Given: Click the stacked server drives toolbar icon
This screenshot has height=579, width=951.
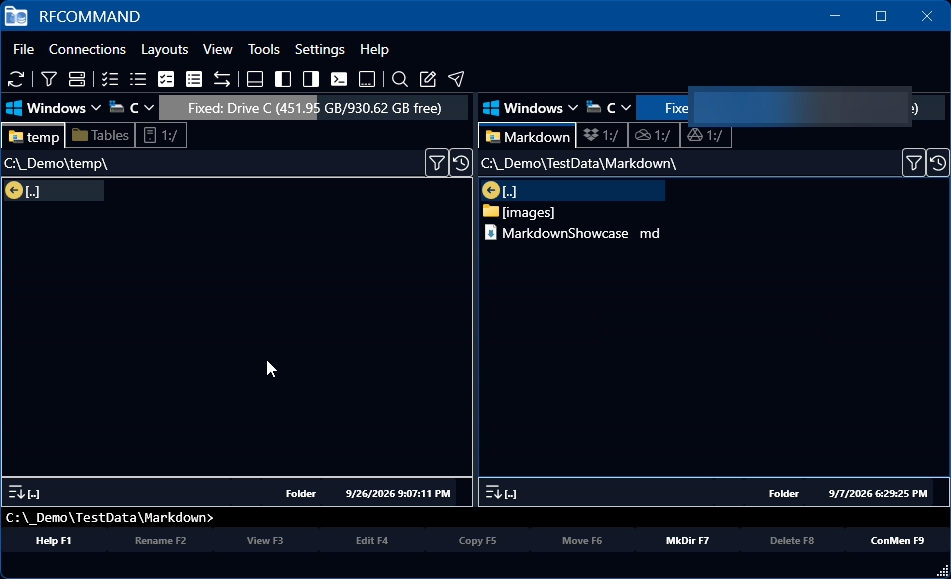Looking at the screenshot, I should point(77,79).
